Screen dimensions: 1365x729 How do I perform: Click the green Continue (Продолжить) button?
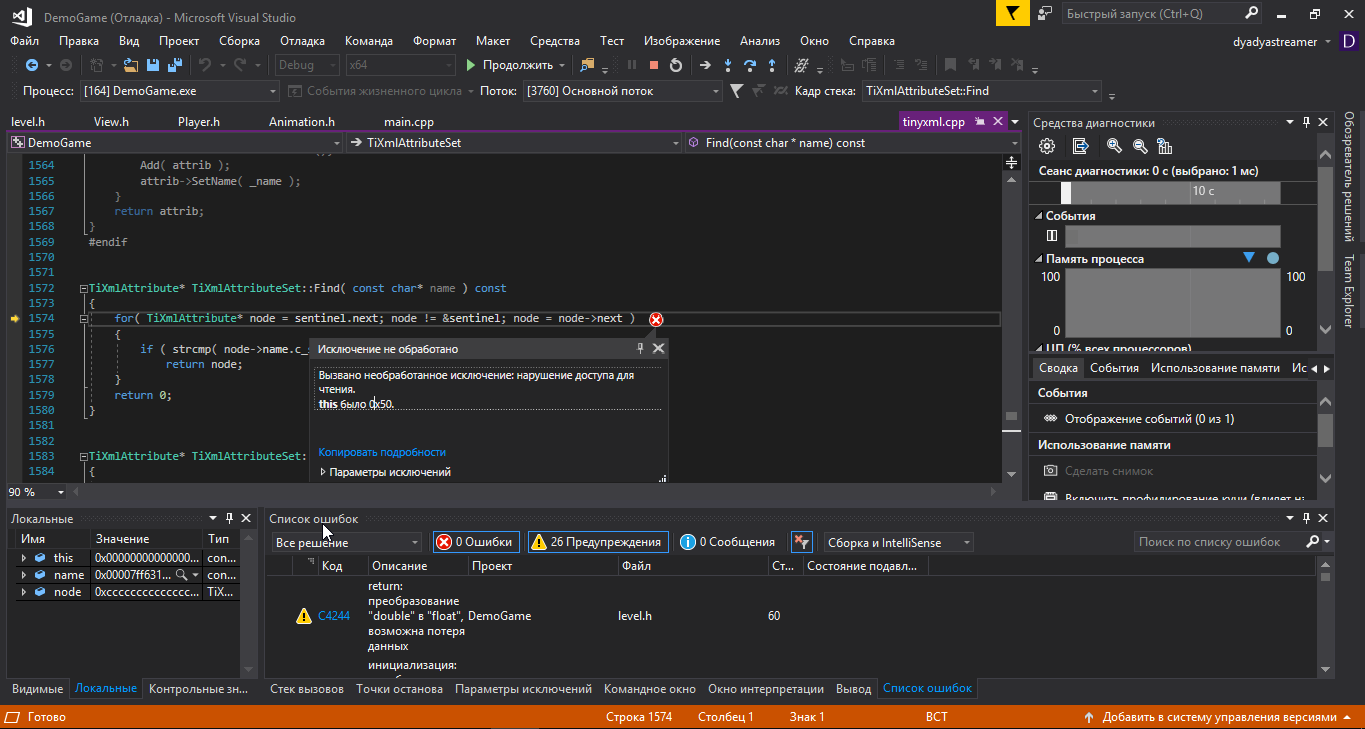tap(510, 65)
